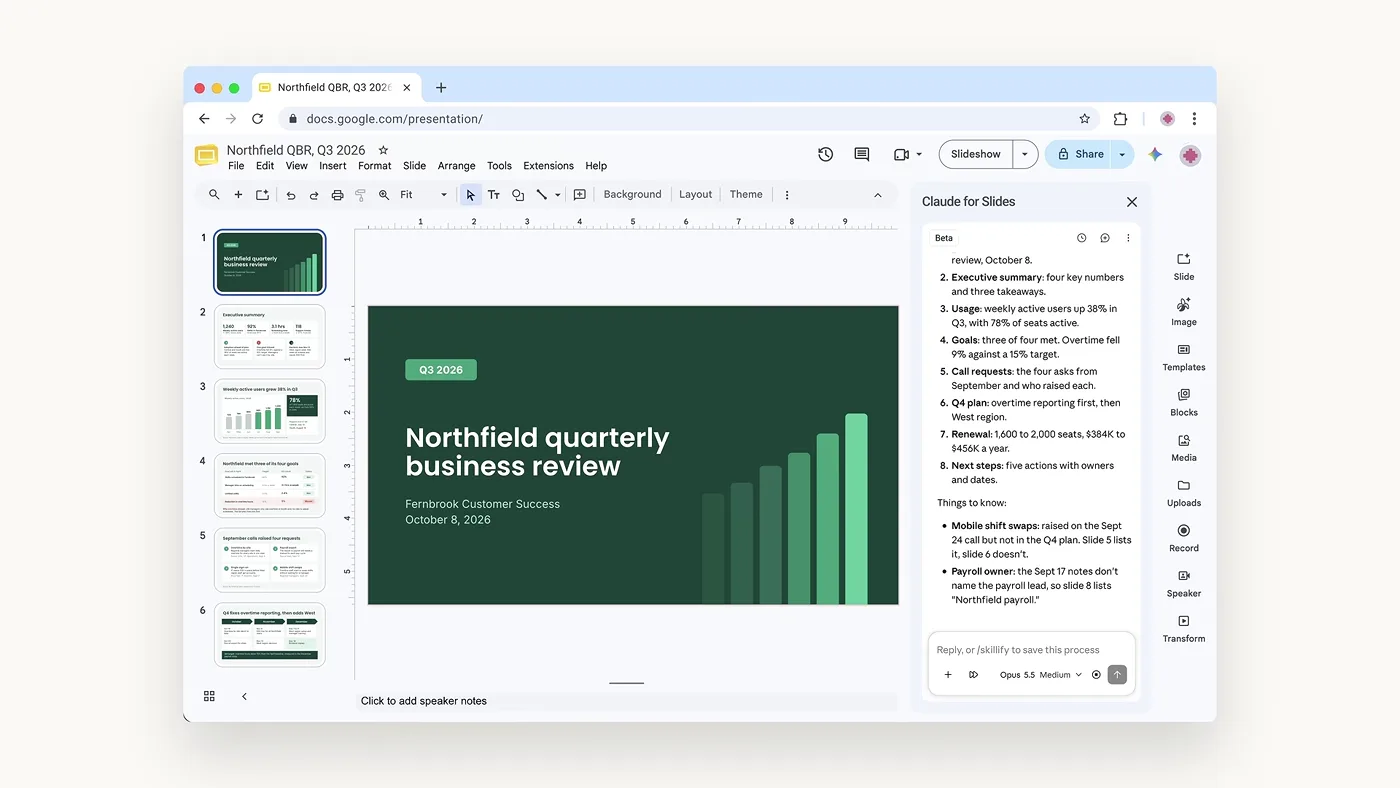Open the Opus 5.5 Medium model selector
1400x788 pixels.
point(1041,675)
